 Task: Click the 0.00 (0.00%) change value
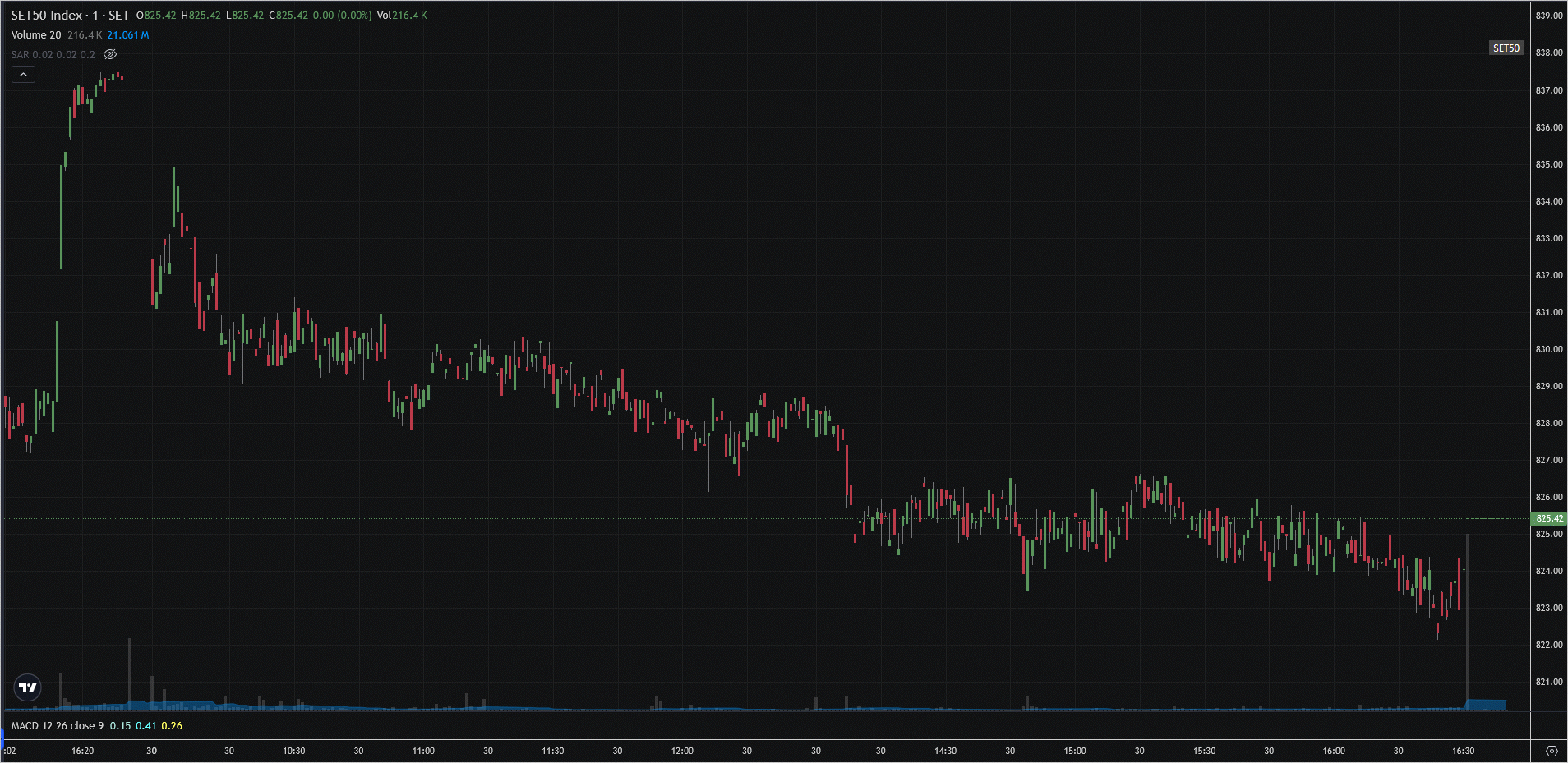(x=342, y=16)
